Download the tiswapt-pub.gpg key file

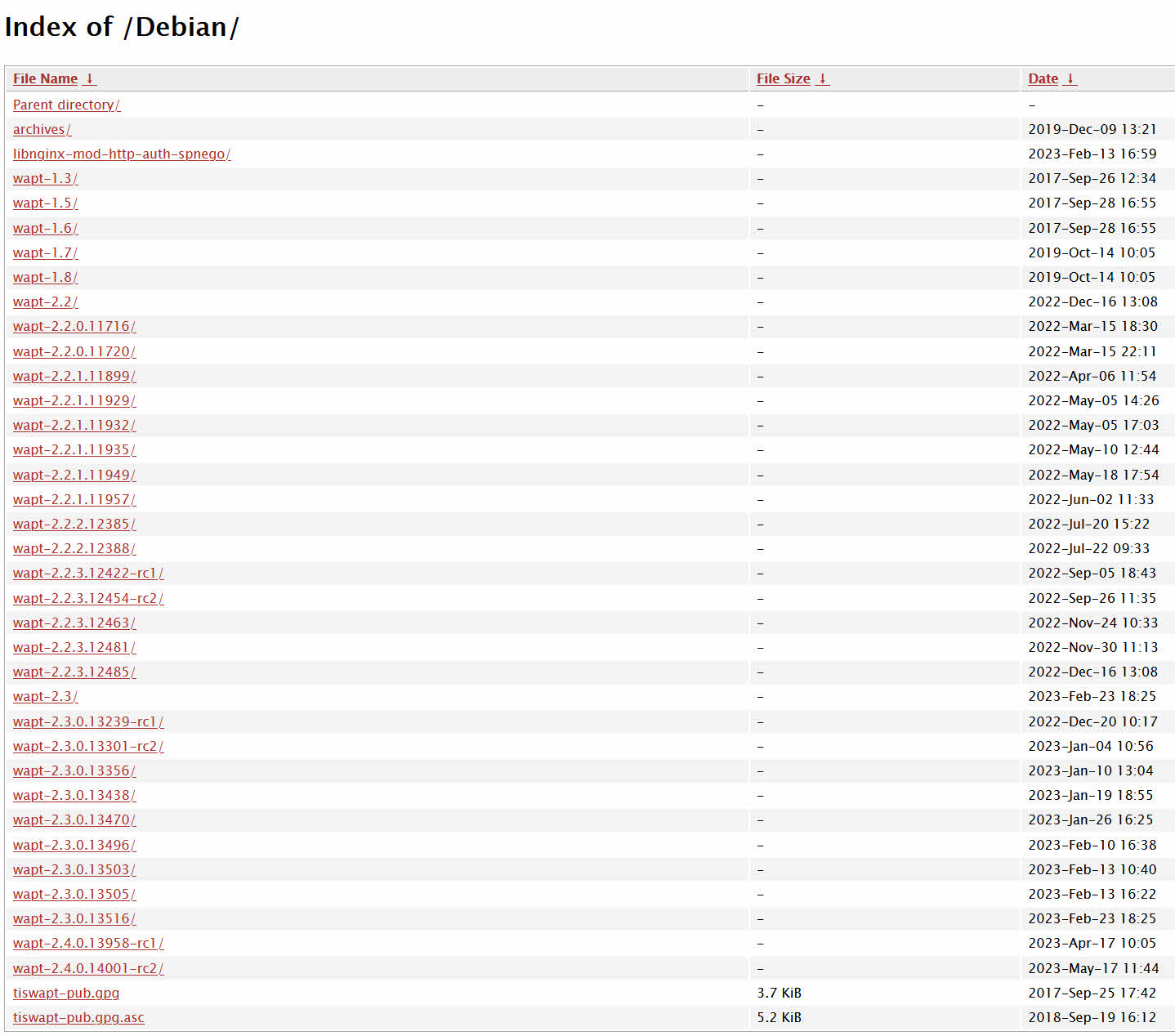tap(66, 993)
